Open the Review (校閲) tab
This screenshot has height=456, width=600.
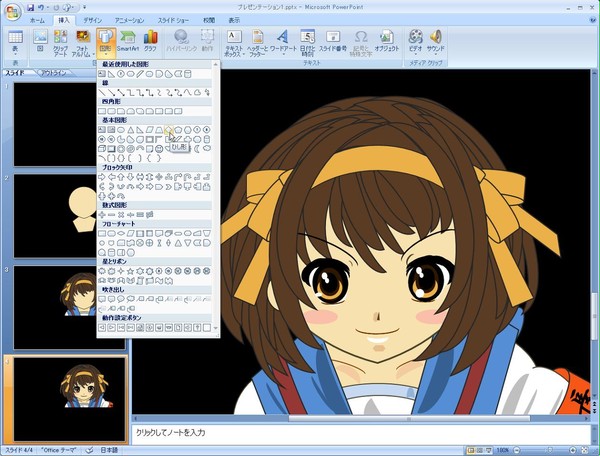[209, 20]
